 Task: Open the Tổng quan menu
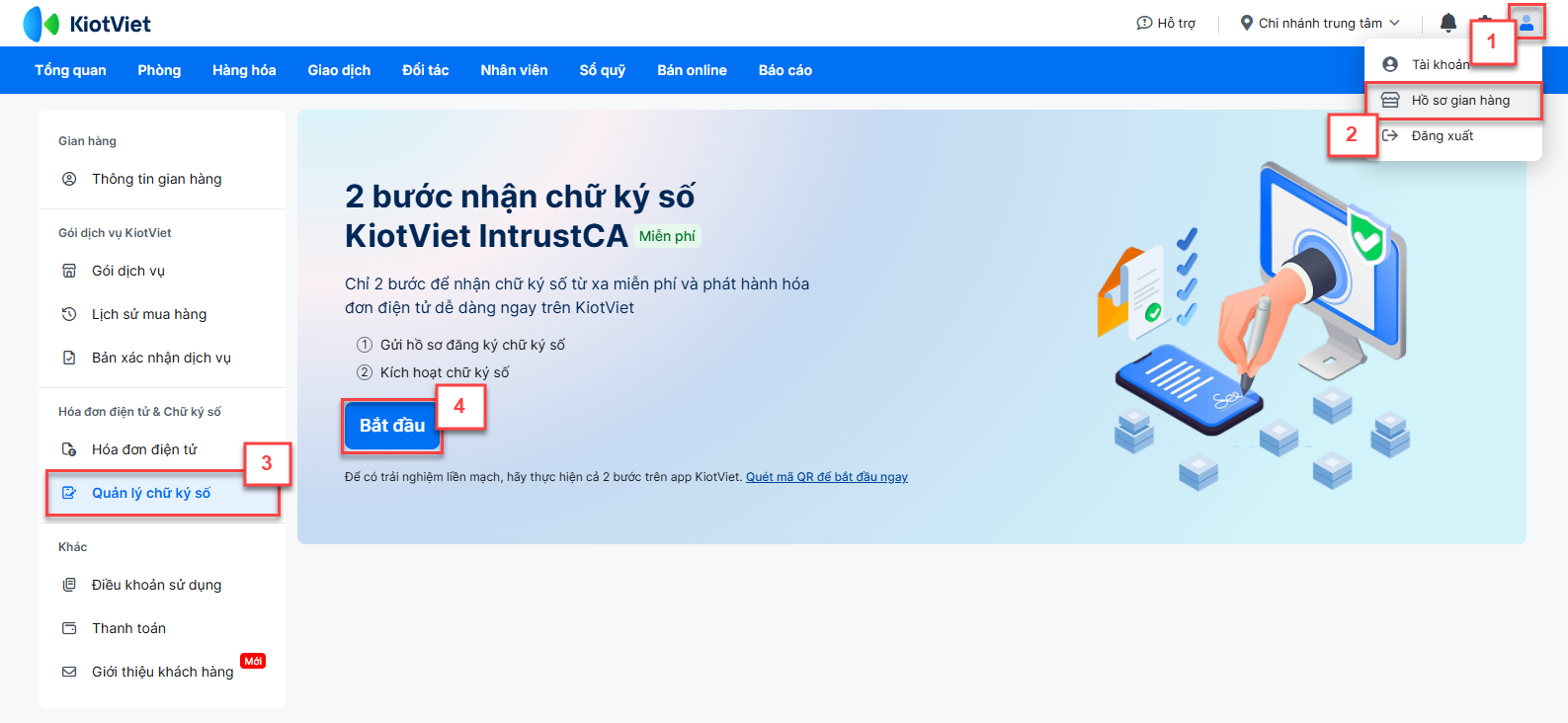pyautogui.click(x=70, y=70)
